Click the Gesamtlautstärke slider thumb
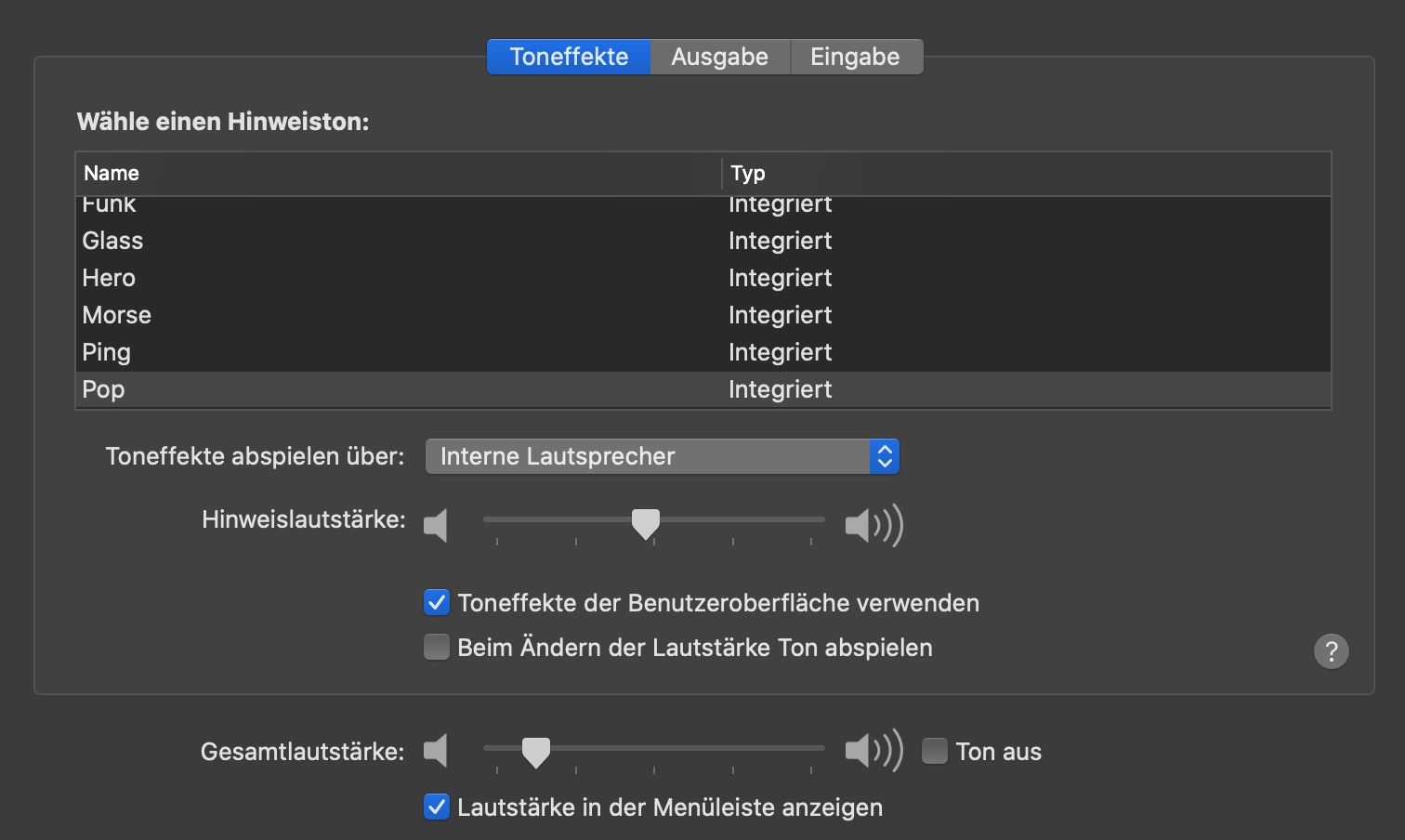The width and height of the screenshot is (1405, 840). click(x=536, y=752)
